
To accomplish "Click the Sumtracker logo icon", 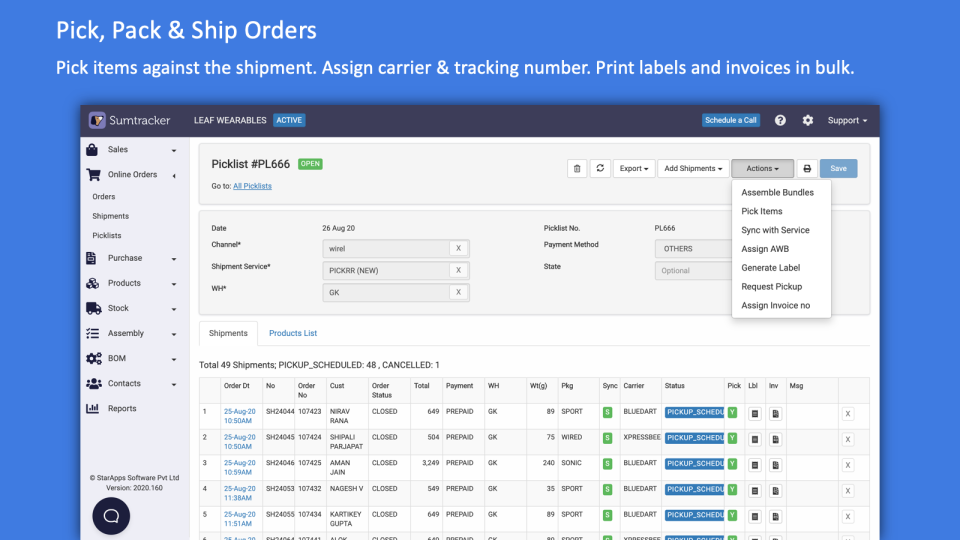I will 97,120.
